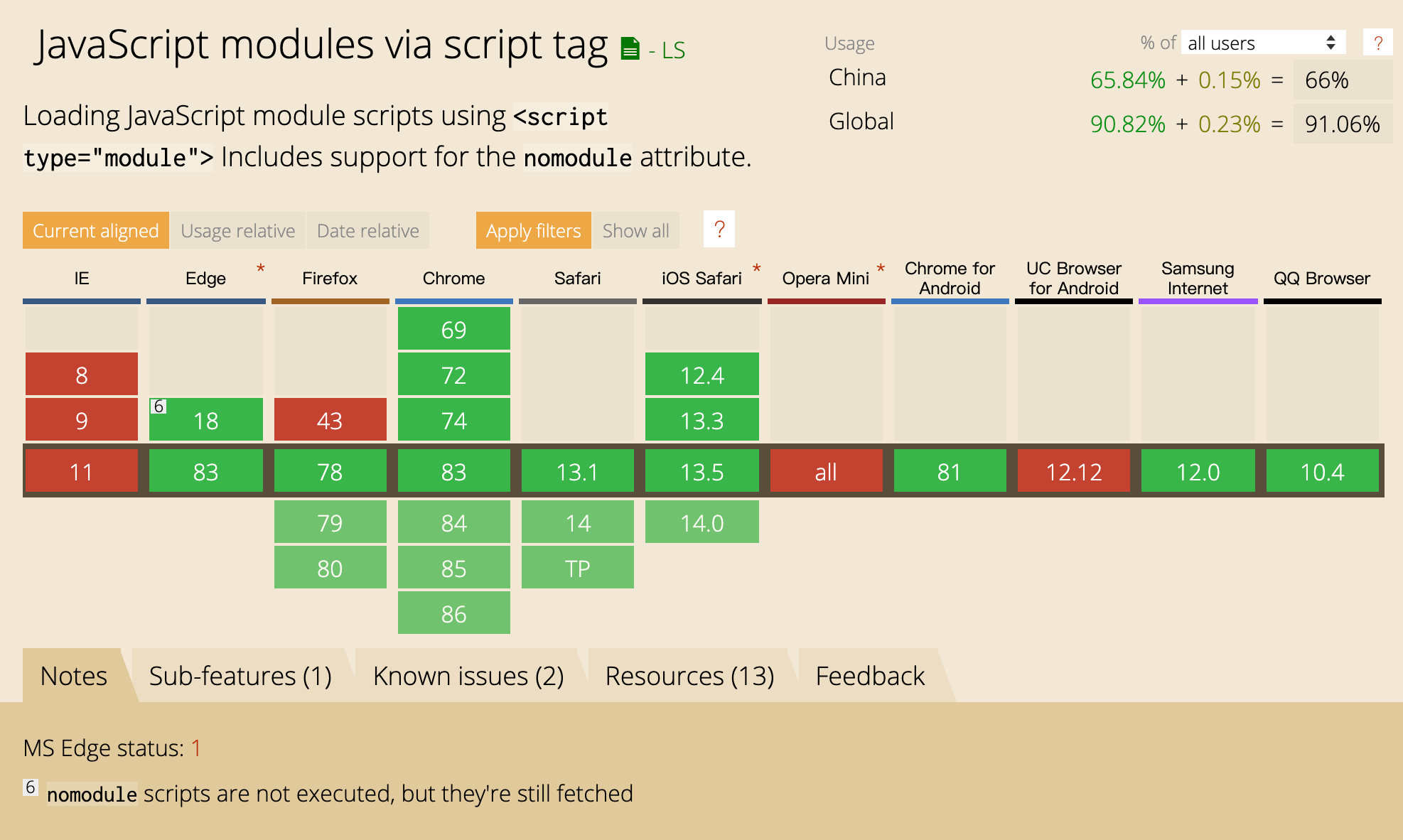The height and width of the screenshot is (840, 1403).
Task: Click the Edge 18 note 6 marker
Action: (x=158, y=406)
